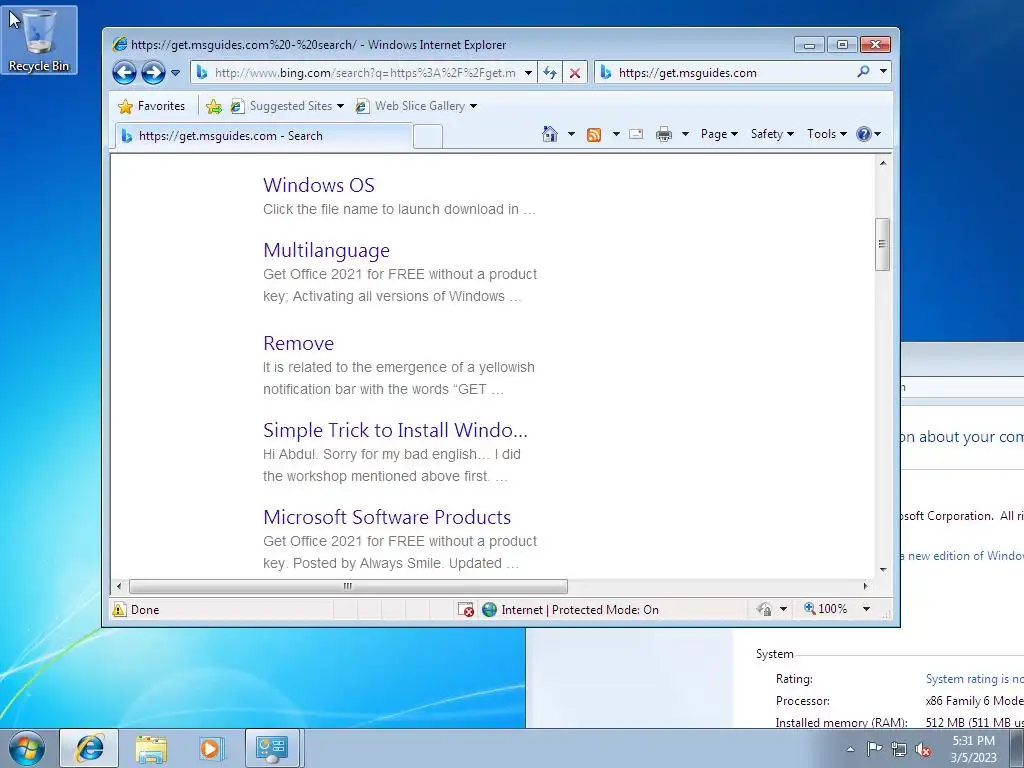This screenshot has height=768, width=1024.
Task: Click the orange RSS feeds icon
Action: pos(594,135)
